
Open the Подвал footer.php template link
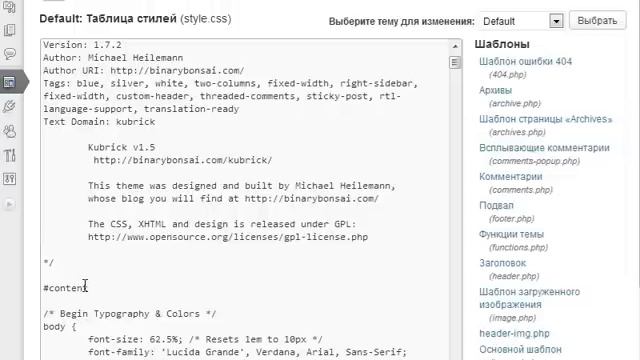click(496, 205)
